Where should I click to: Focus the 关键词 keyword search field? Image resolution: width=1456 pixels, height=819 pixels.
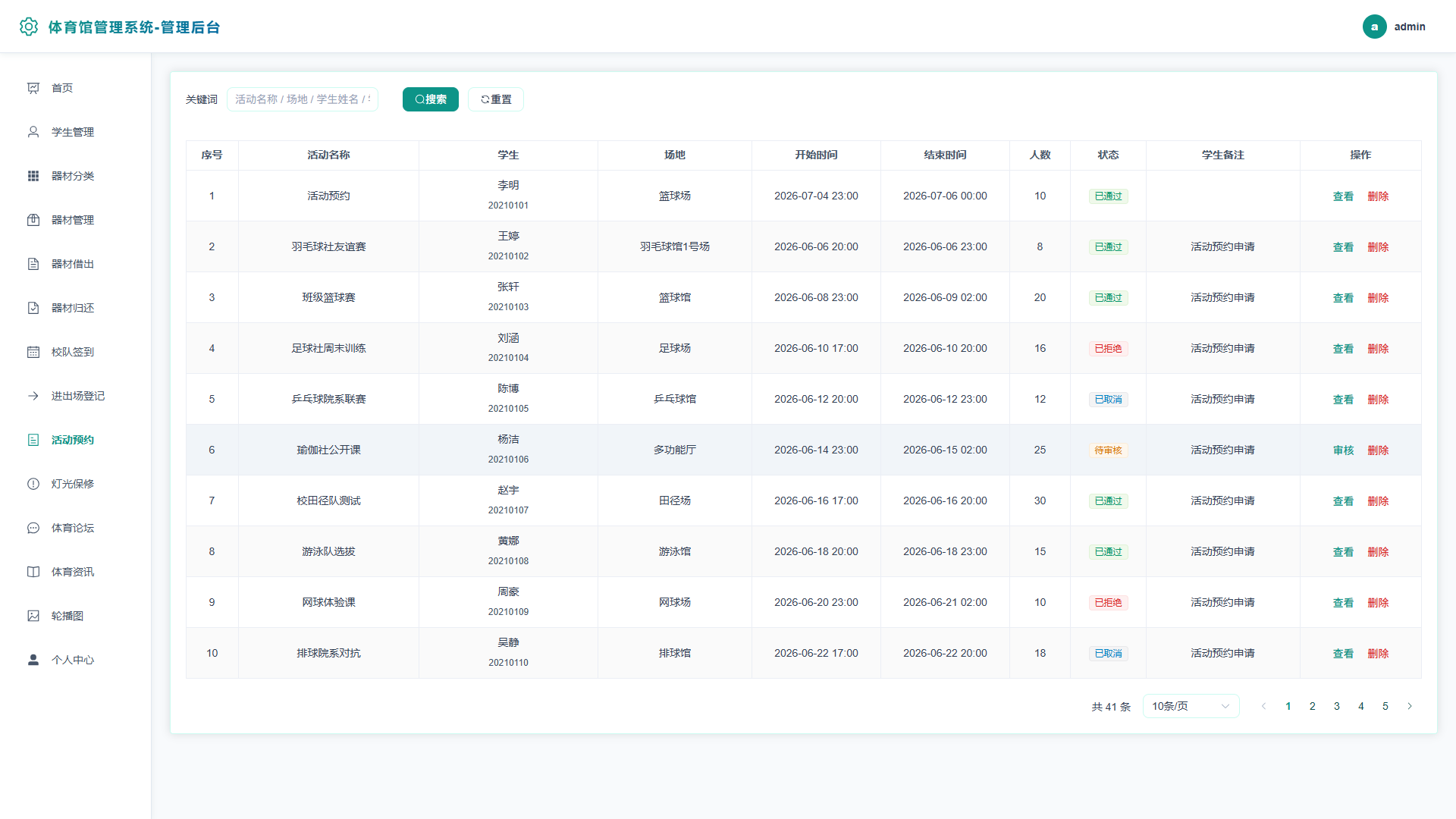click(303, 99)
